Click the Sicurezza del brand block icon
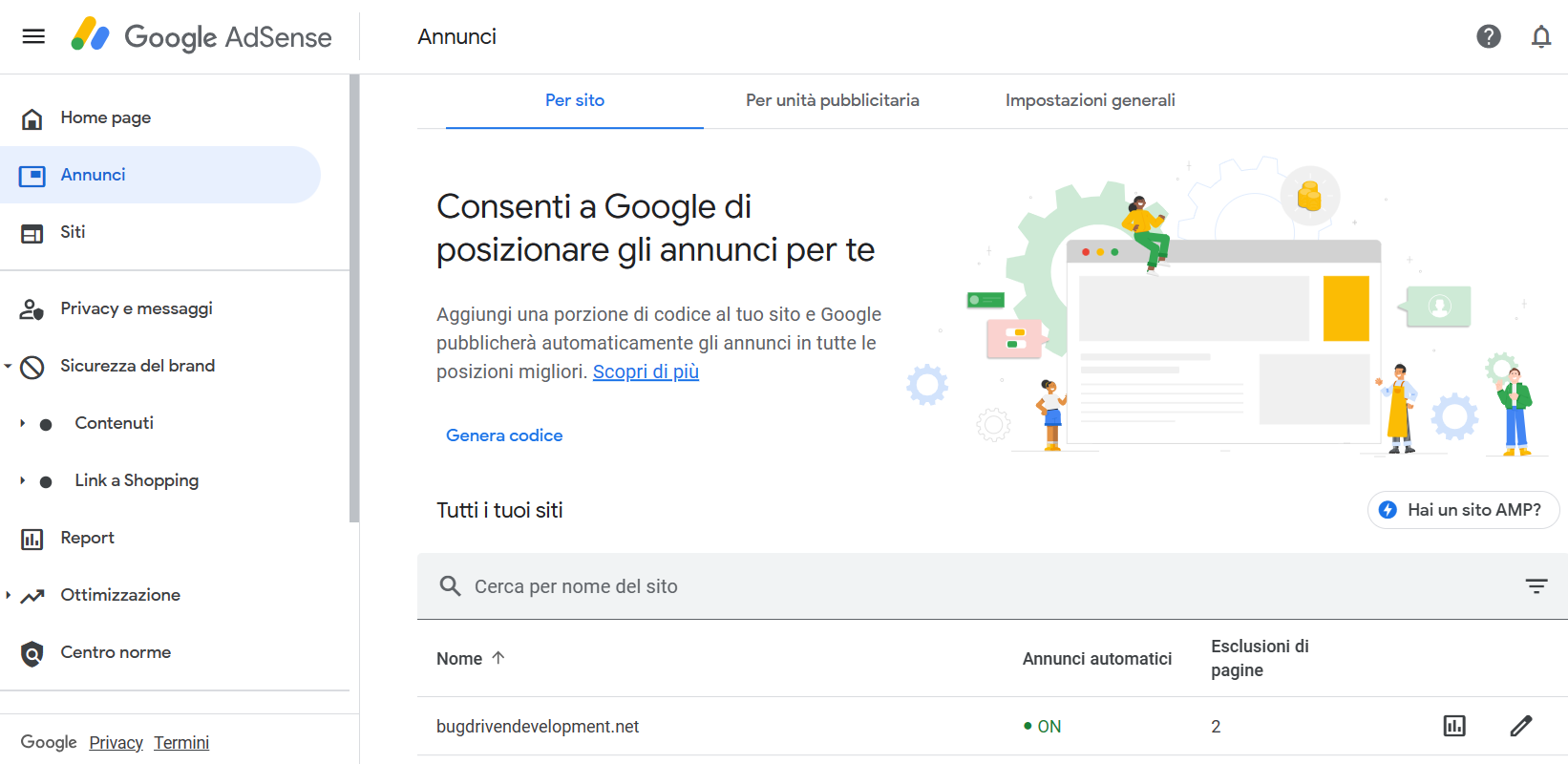The height and width of the screenshot is (764, 1568). point(32,367)
